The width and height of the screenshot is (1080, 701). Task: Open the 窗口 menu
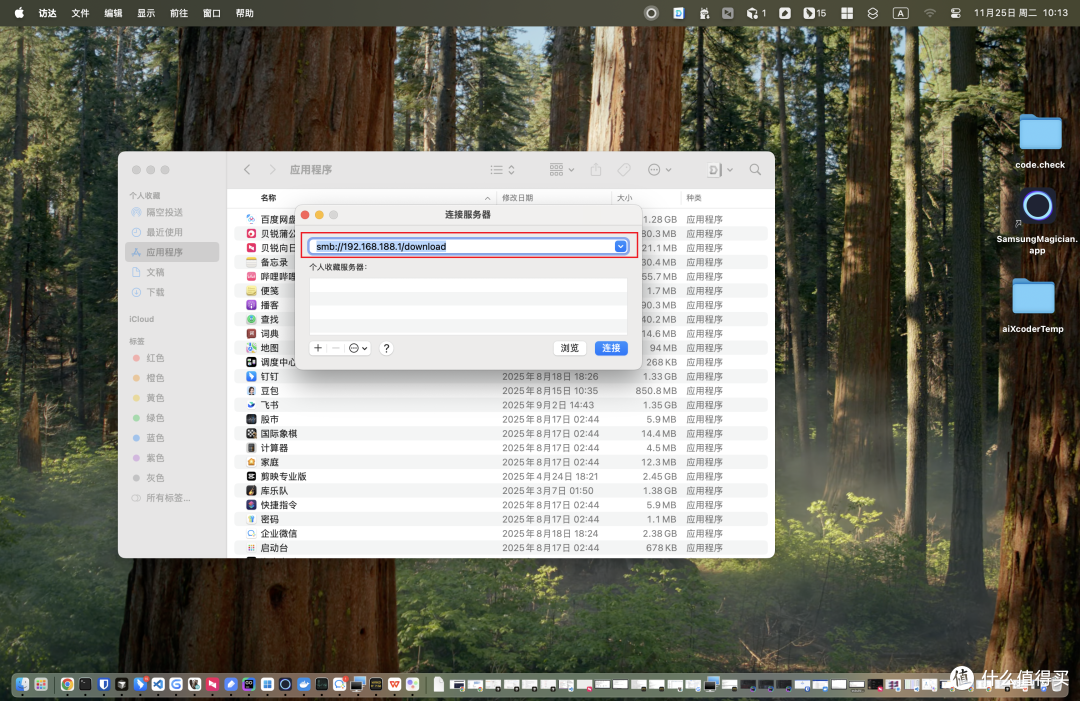tap(211, 13)
